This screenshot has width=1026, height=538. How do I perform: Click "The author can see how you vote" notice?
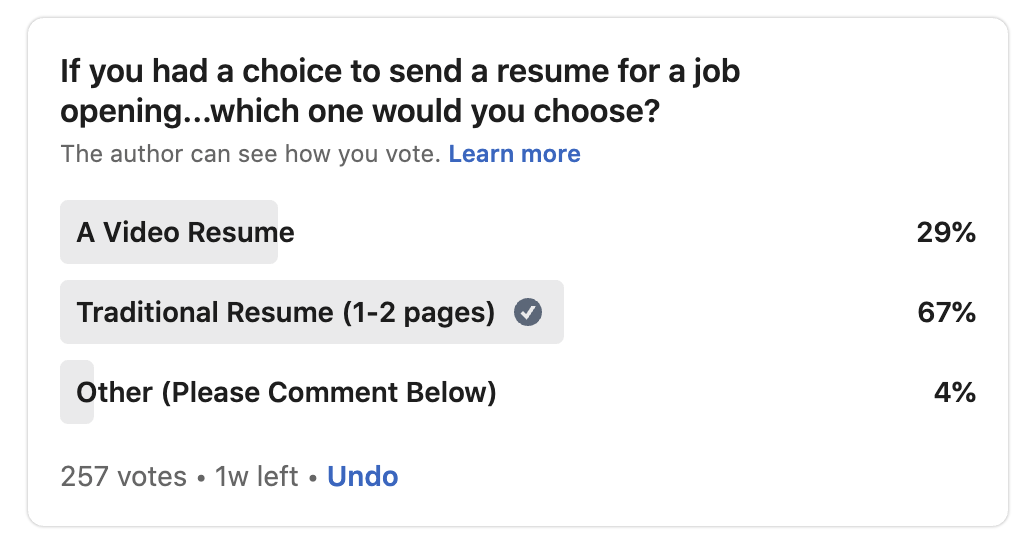[x=250, y=154]
